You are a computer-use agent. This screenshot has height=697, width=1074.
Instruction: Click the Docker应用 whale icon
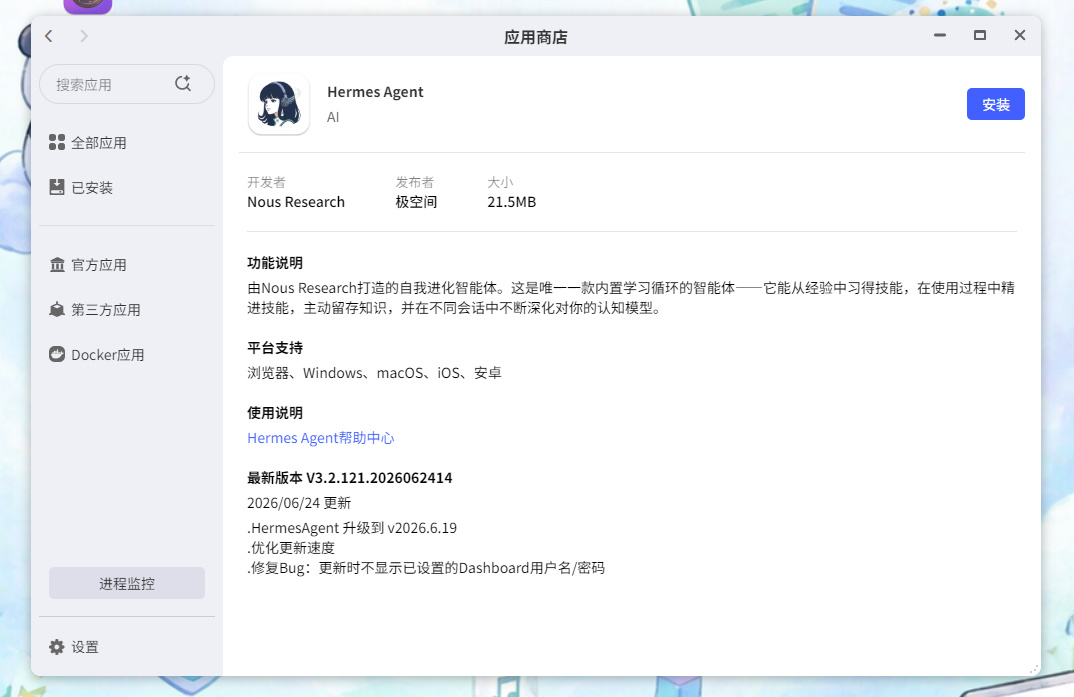pyautogui.click(x=57, y=354)
